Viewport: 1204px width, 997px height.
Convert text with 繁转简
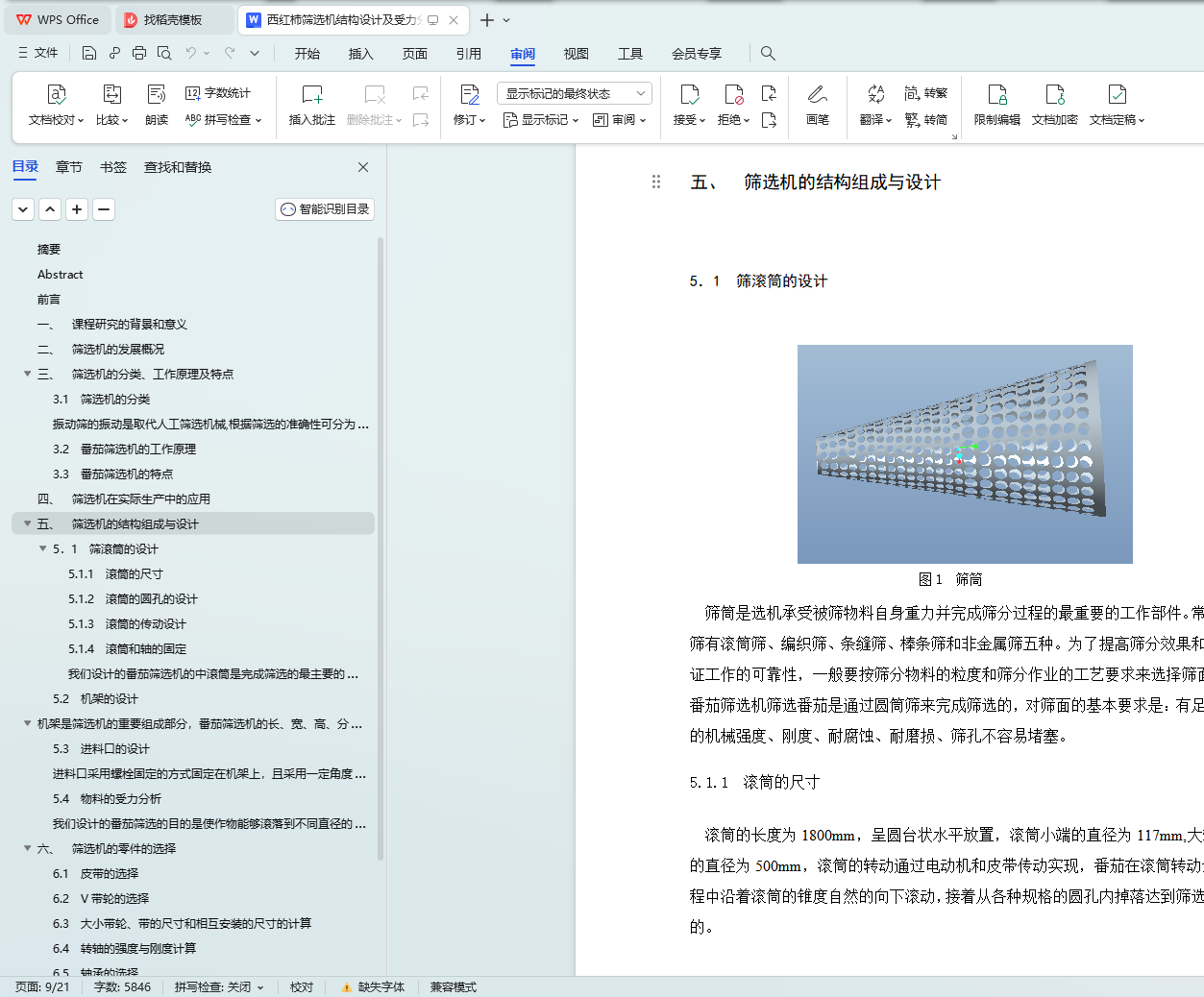point(926,120)
